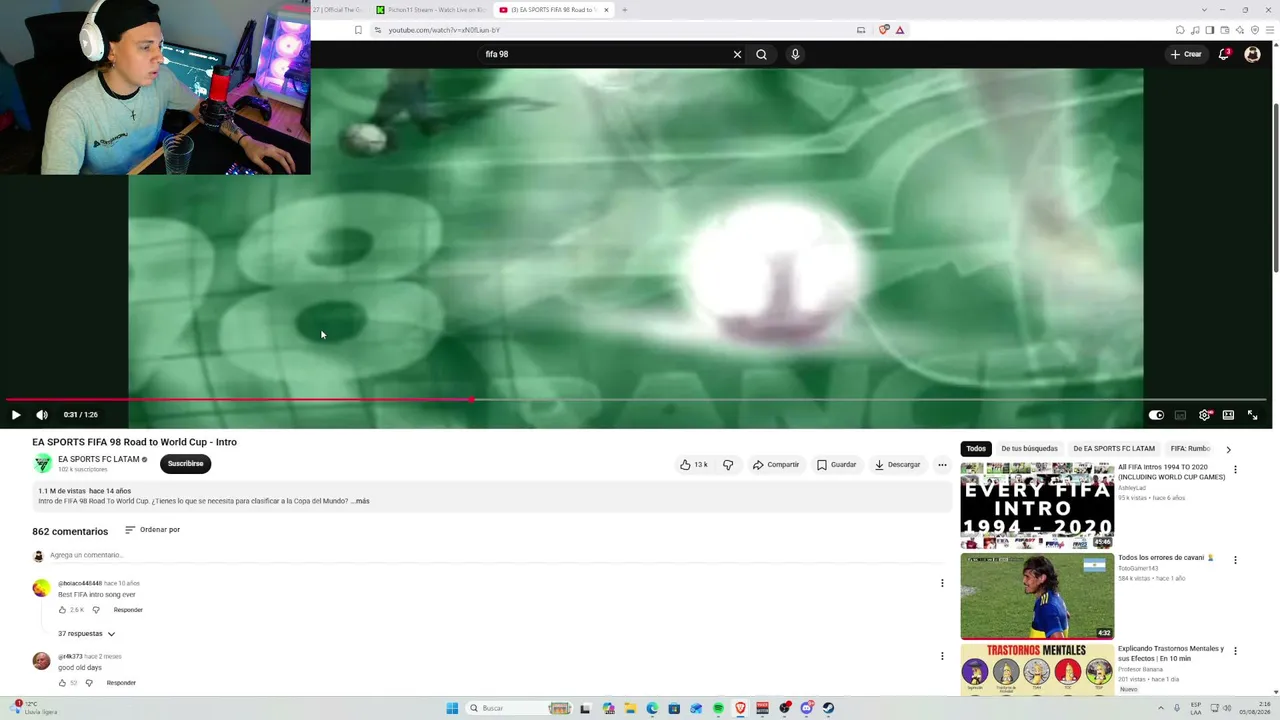
Task: Select the 'De tus búsquedas' chip
Action: point(1029,449)
